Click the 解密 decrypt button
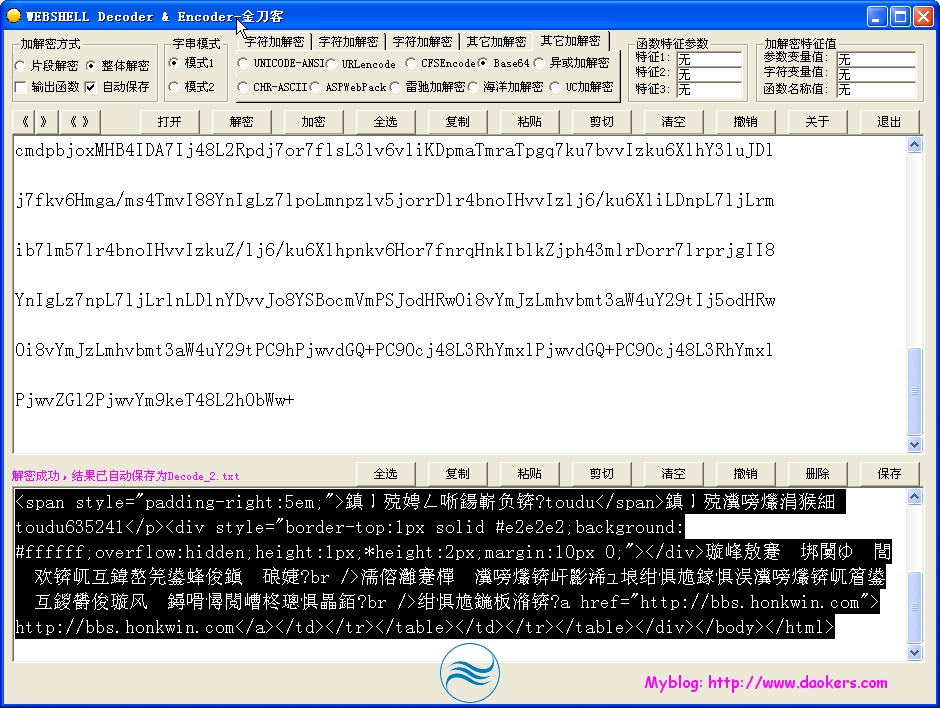Image resolution: width=940 pixels, height=708 pixels. coord(242,122)
